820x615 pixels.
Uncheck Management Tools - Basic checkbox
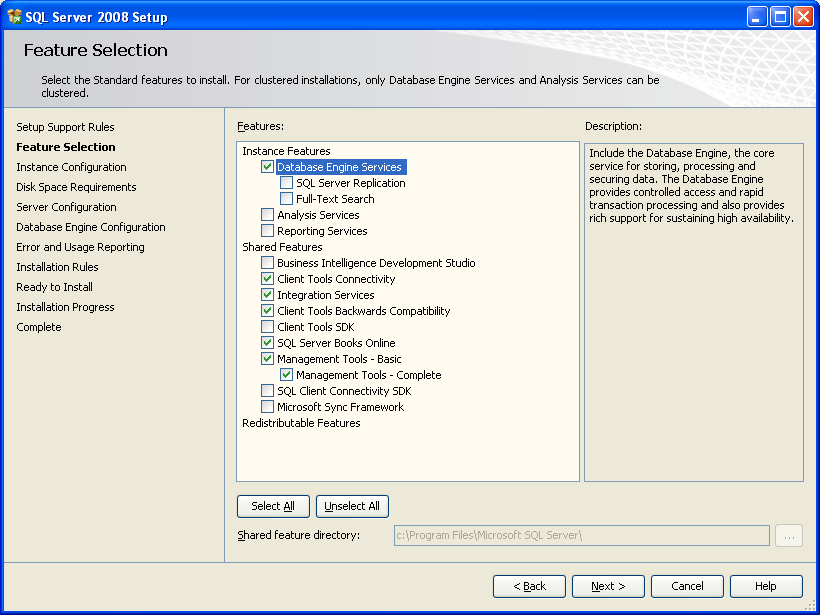(x=267, y=359)
